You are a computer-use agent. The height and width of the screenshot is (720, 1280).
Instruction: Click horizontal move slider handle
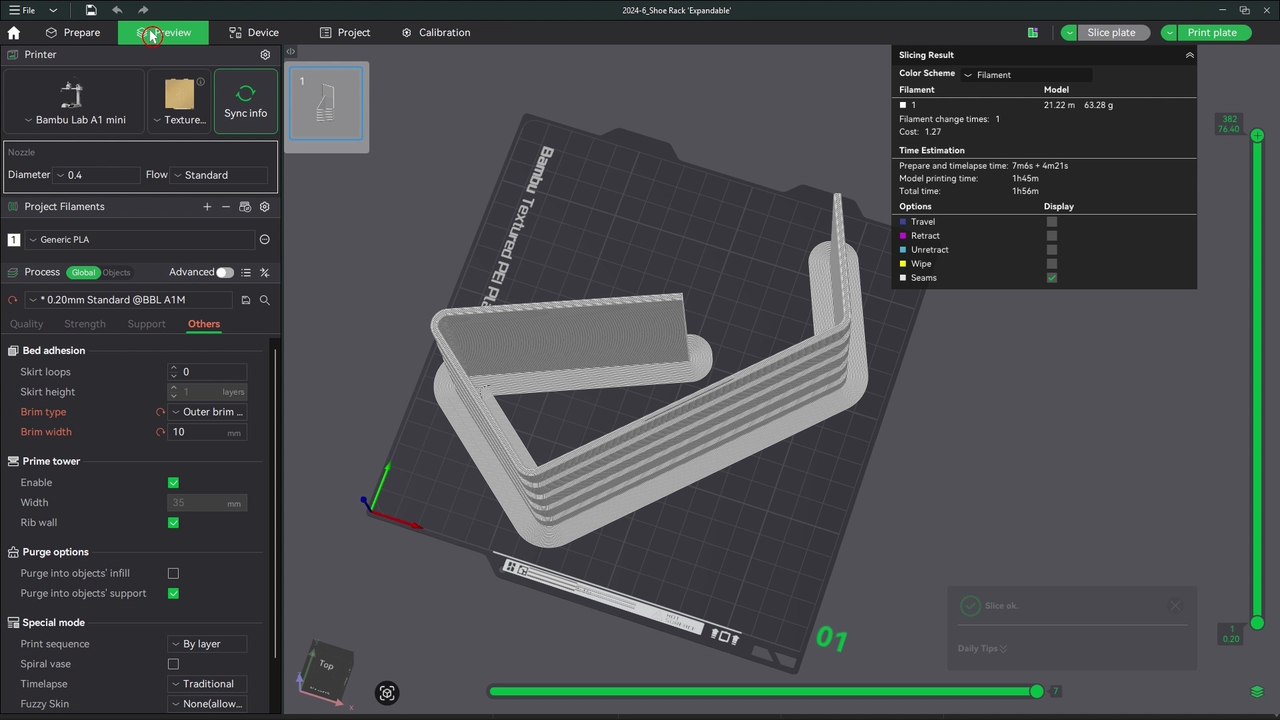pos(1037,691)
